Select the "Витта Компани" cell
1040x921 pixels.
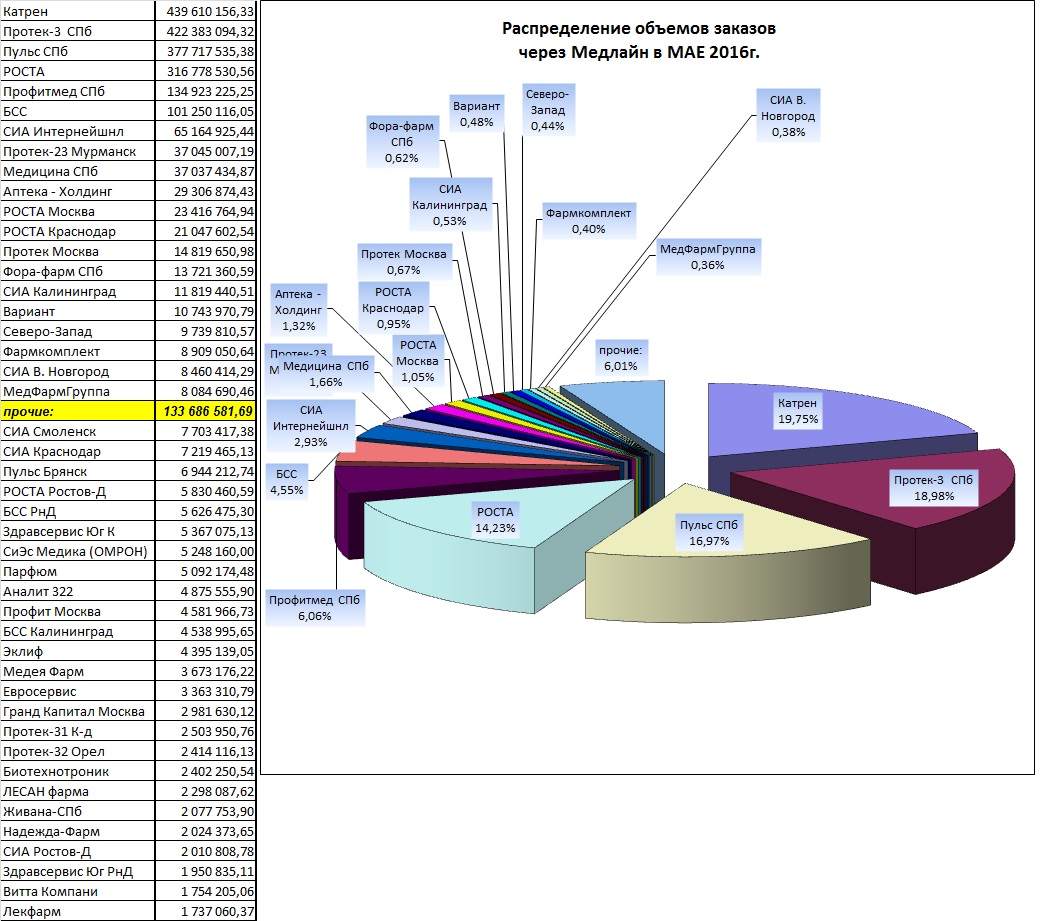(78, 891)
